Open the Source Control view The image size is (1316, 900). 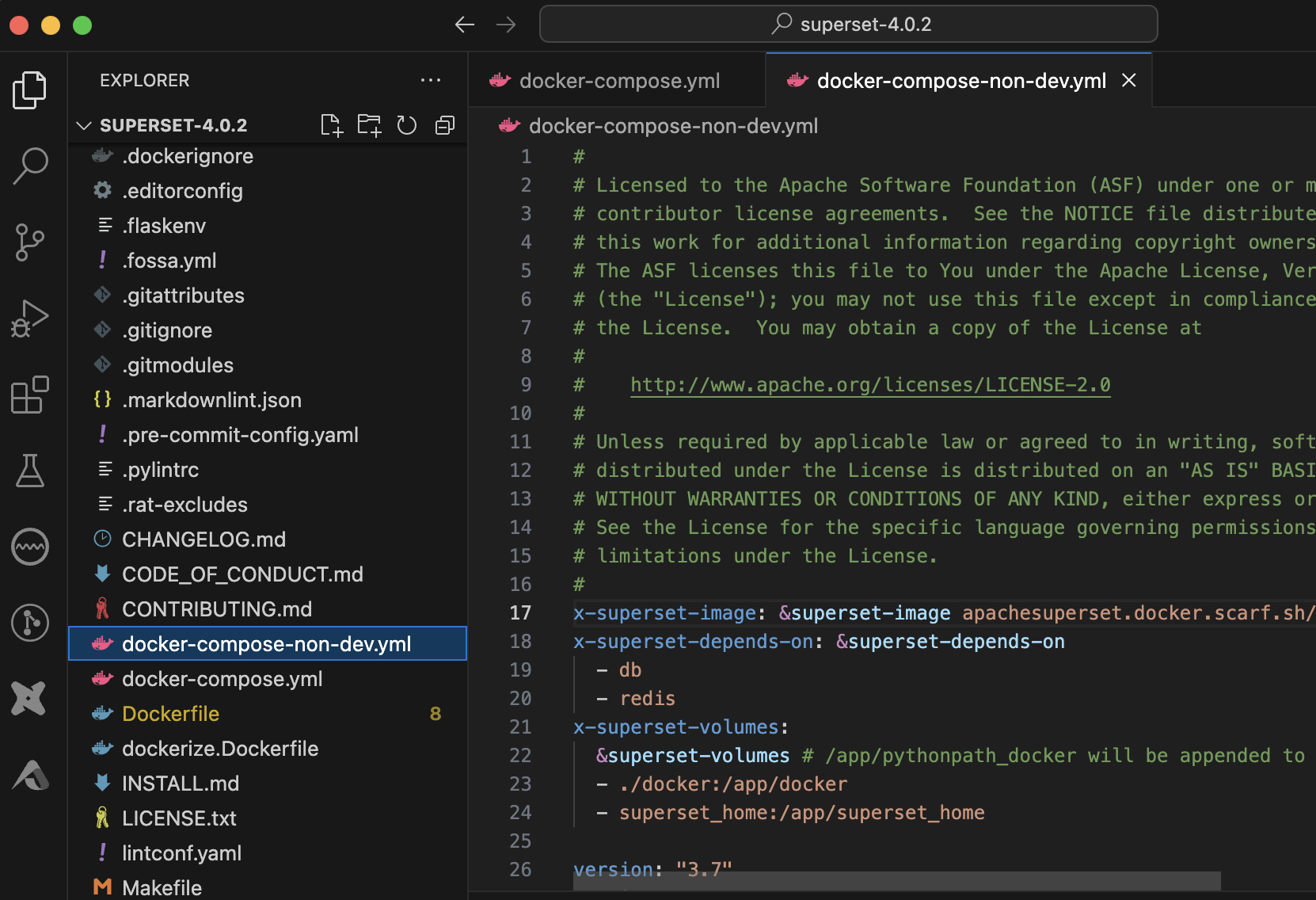(30, 242)
